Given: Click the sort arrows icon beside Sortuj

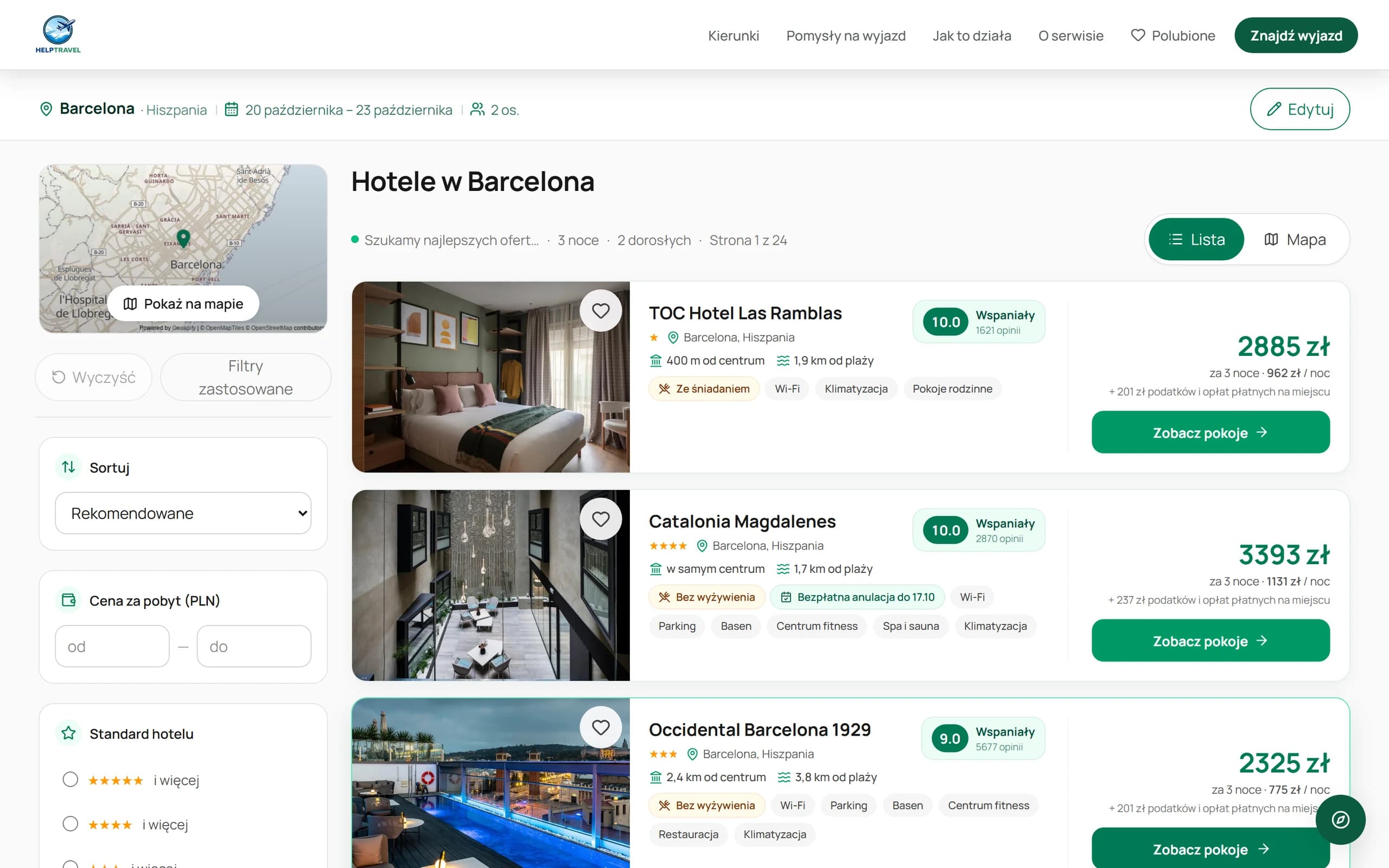Looking at the screenshot, I should 68,467.
